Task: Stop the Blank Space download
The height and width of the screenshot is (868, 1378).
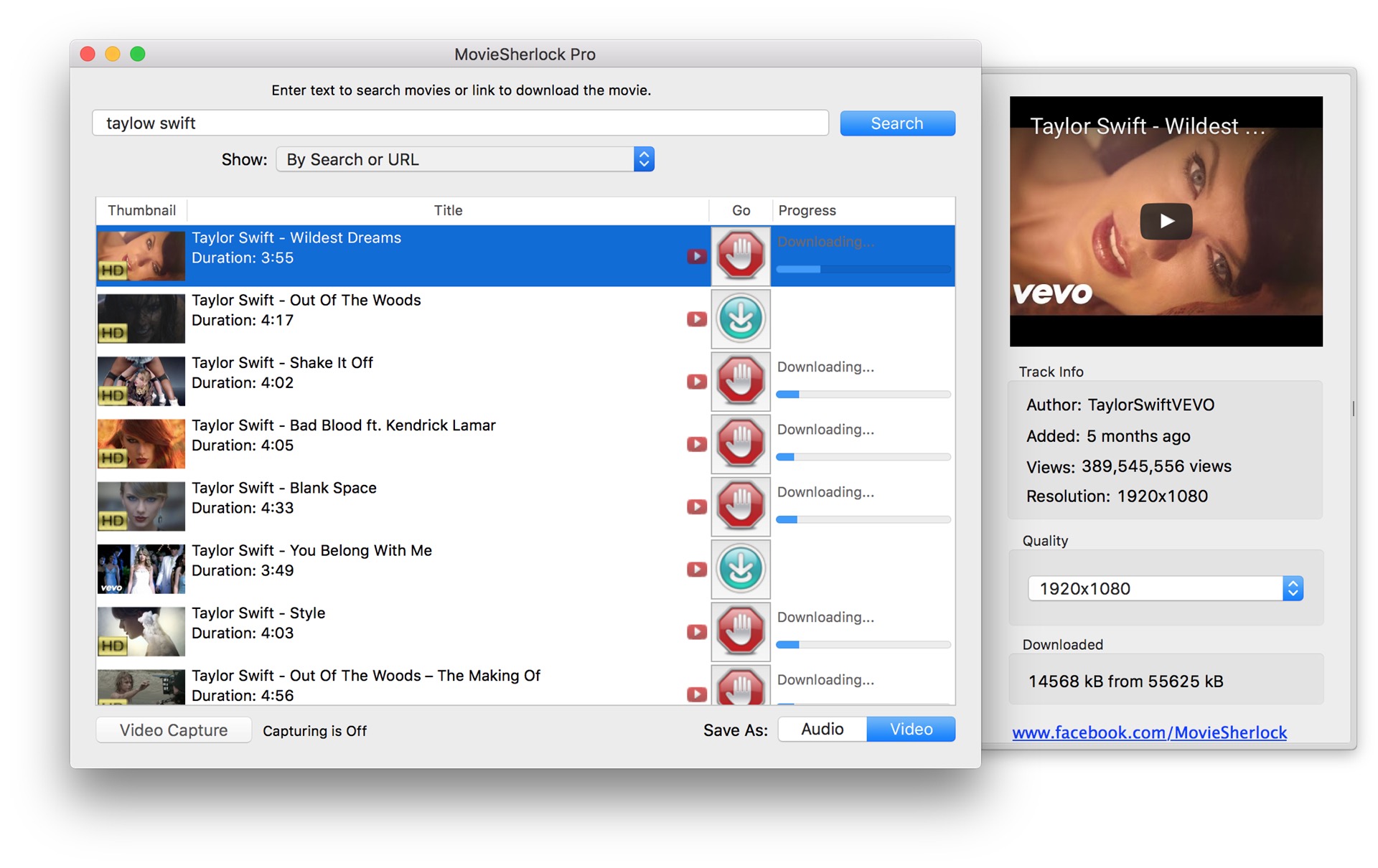Action: [741, 506]
